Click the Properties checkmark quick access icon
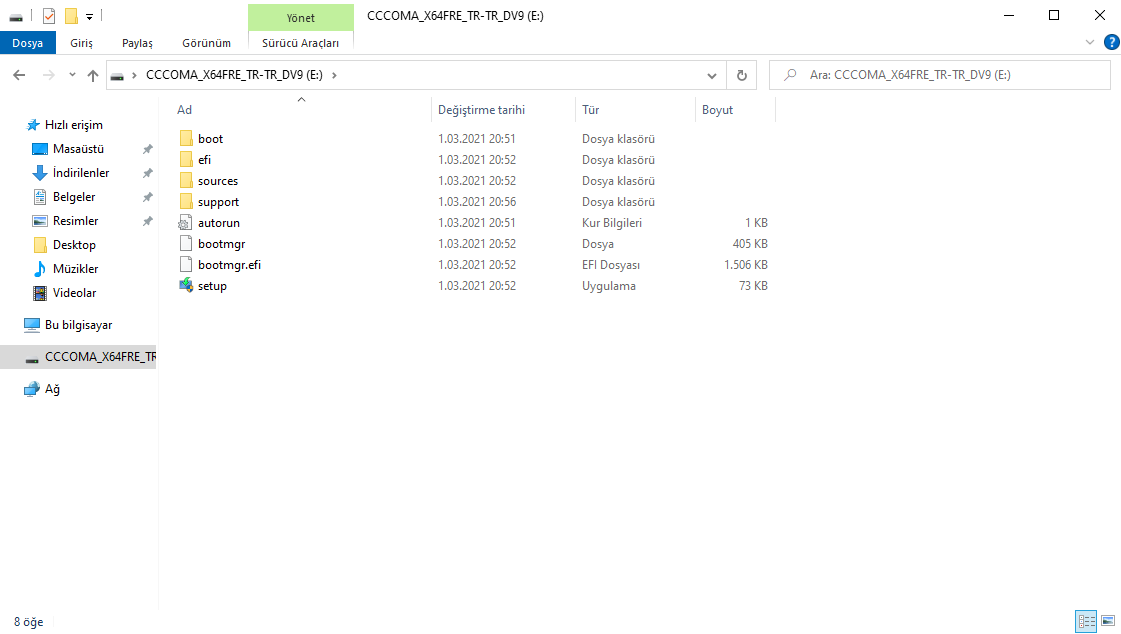 49,16
